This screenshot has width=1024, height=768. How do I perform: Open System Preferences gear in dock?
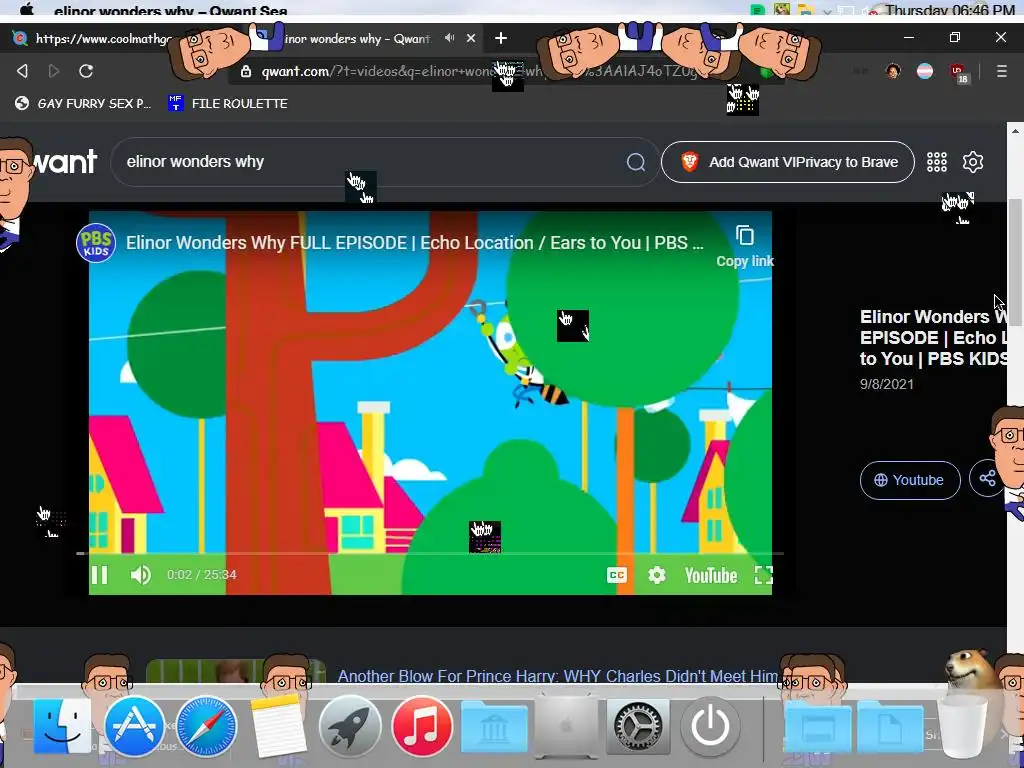pyautogui.click(x=638, y=726)
